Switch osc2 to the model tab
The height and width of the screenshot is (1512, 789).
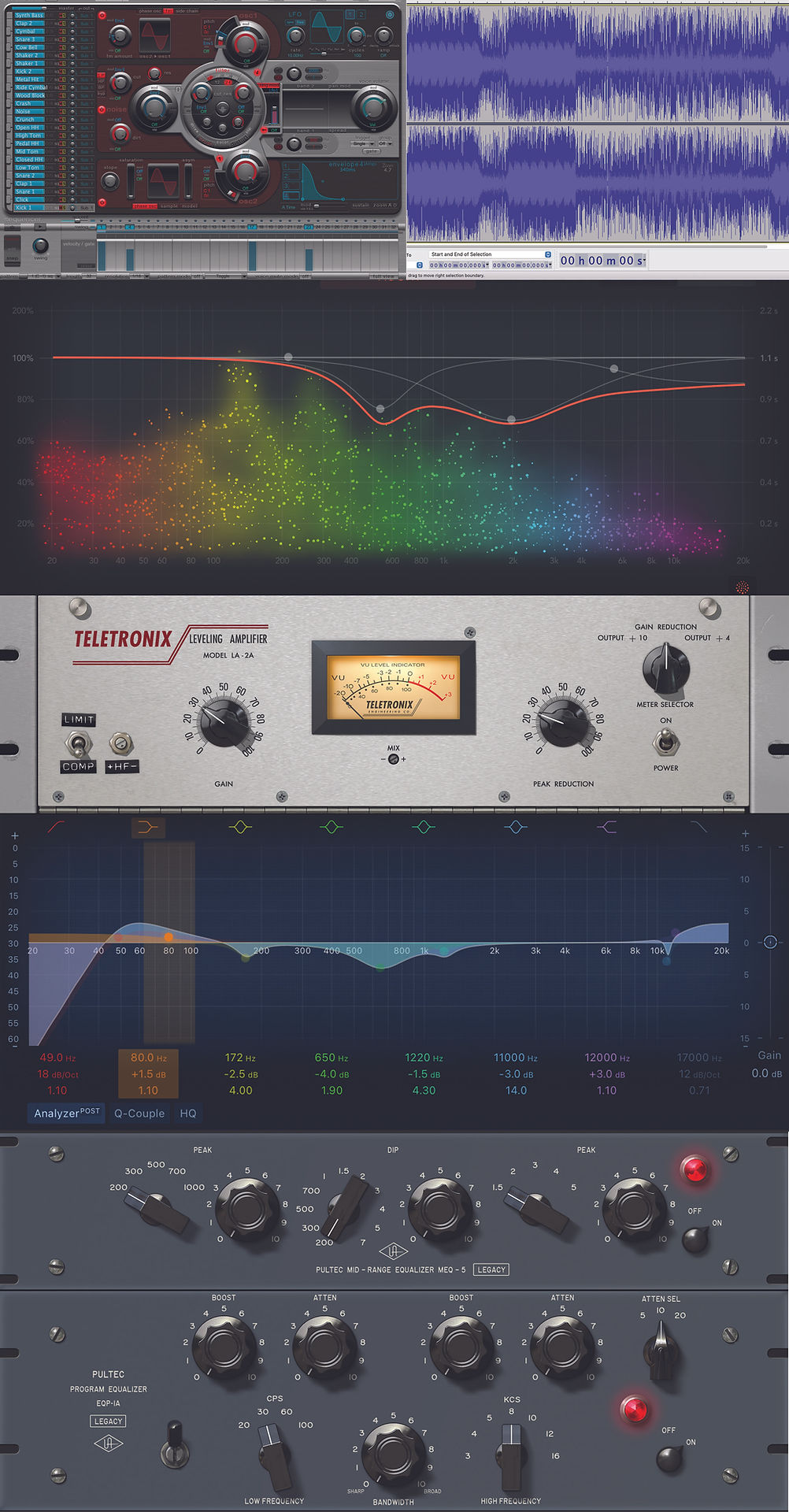(189, 206)
